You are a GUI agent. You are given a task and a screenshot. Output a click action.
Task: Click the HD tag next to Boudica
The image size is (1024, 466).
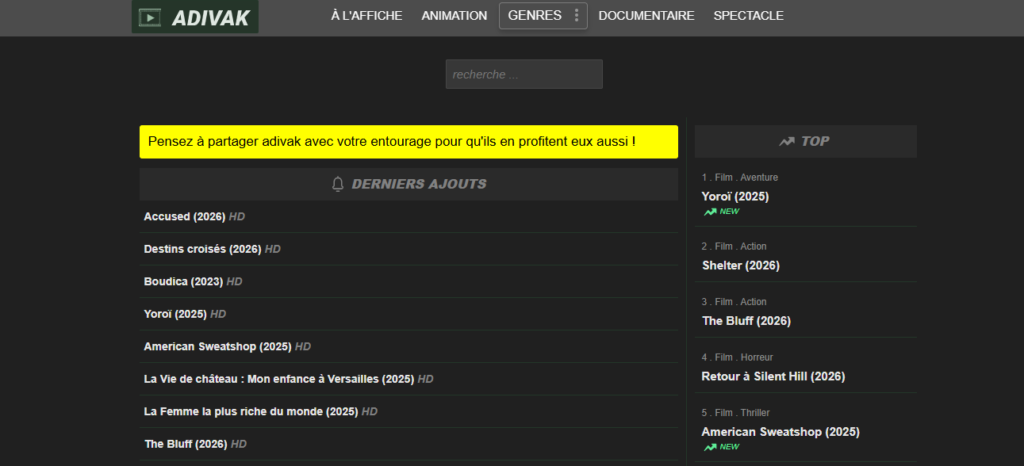click(x=234, y=281)
